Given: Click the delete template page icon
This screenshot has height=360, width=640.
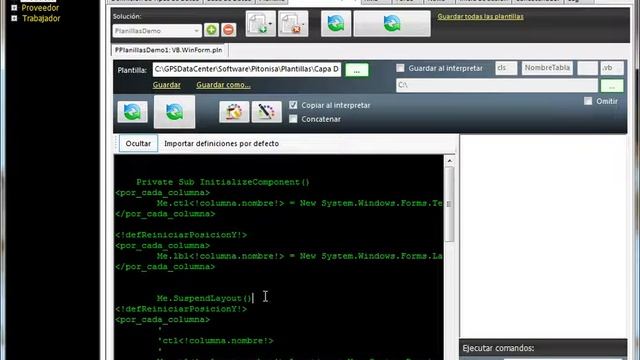Looking at the screenshot, I should [293, 24].
